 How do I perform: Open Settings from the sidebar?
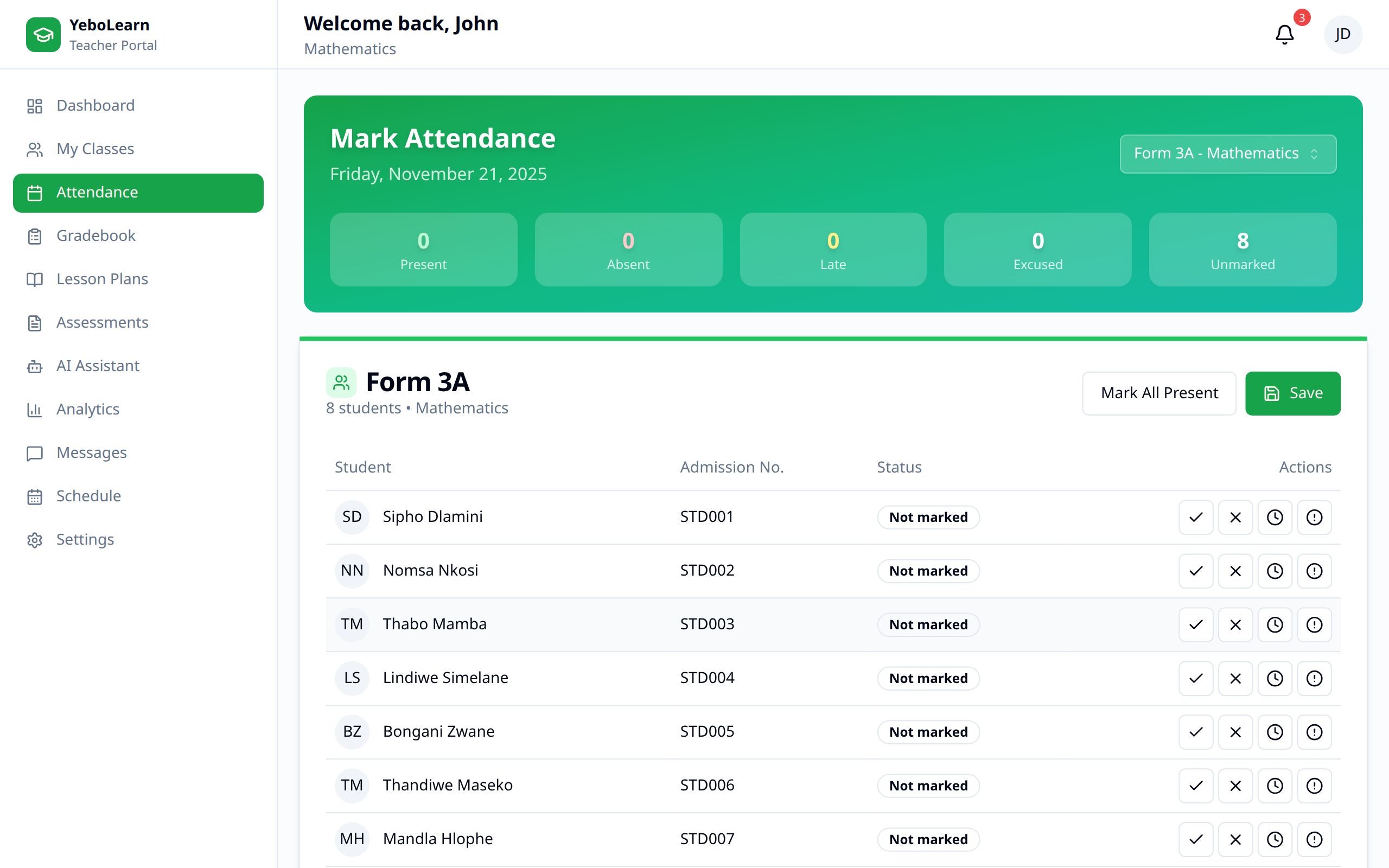[138, 540]
